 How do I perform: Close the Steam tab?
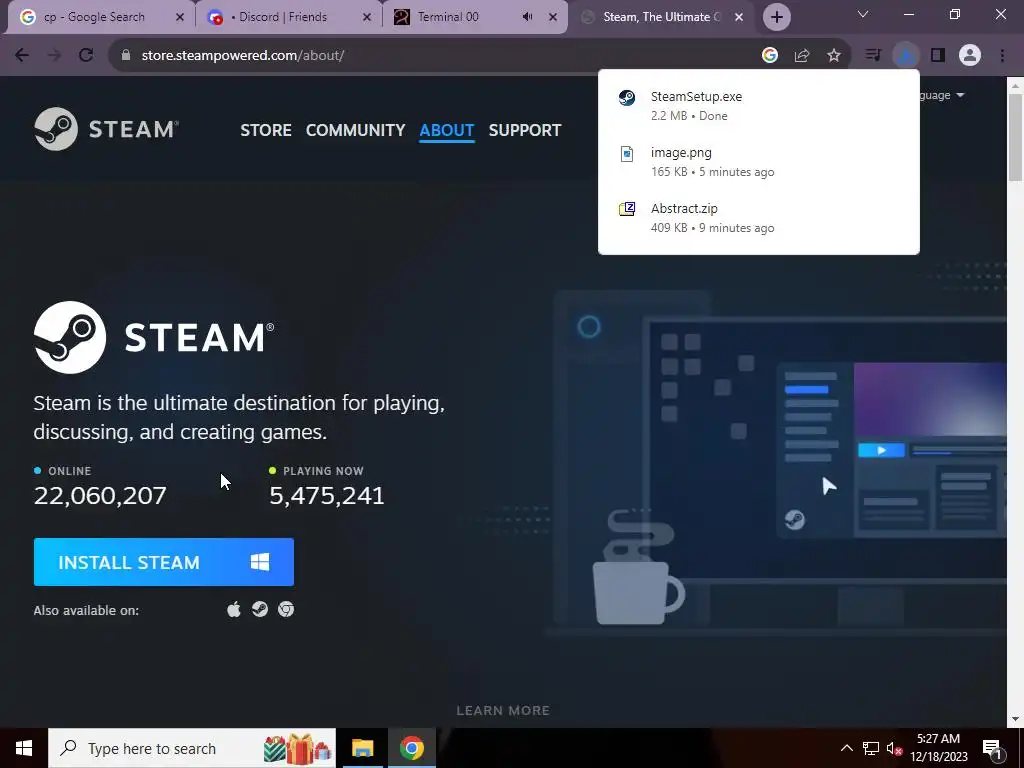pyautogui.click(x=739, y=17)
